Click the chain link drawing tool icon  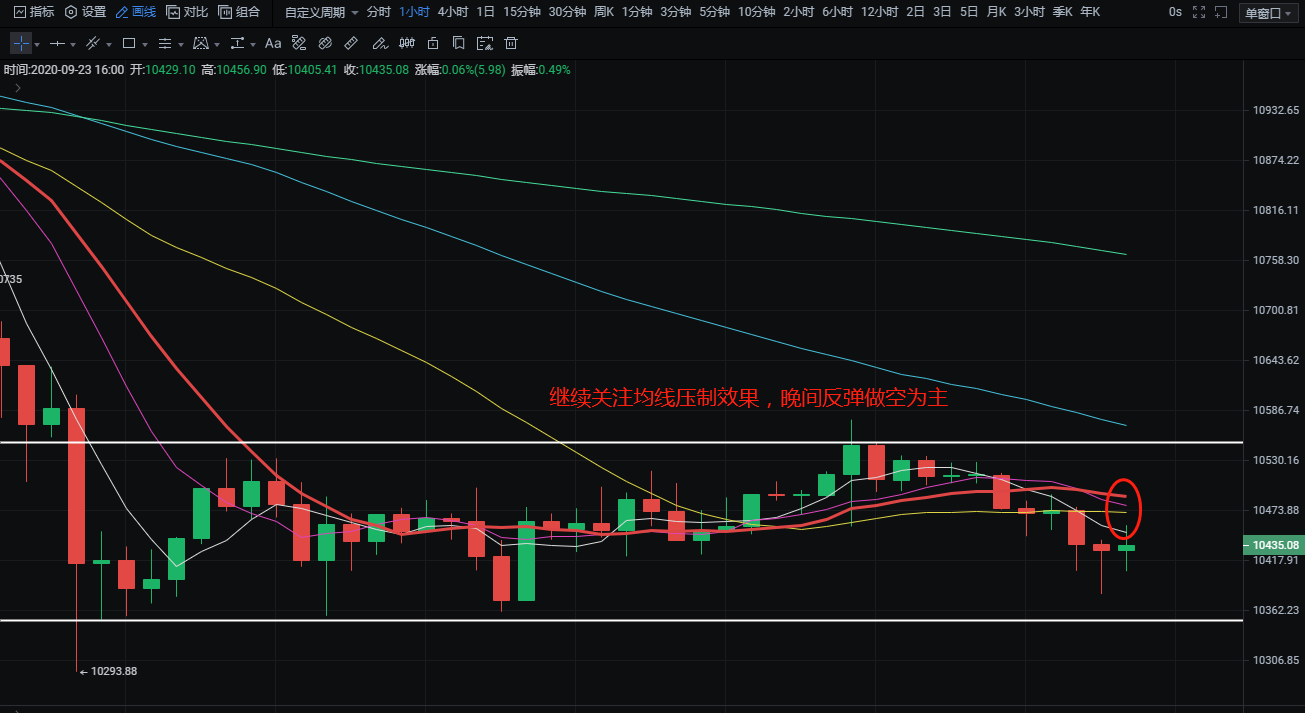(x=325, y=44)
